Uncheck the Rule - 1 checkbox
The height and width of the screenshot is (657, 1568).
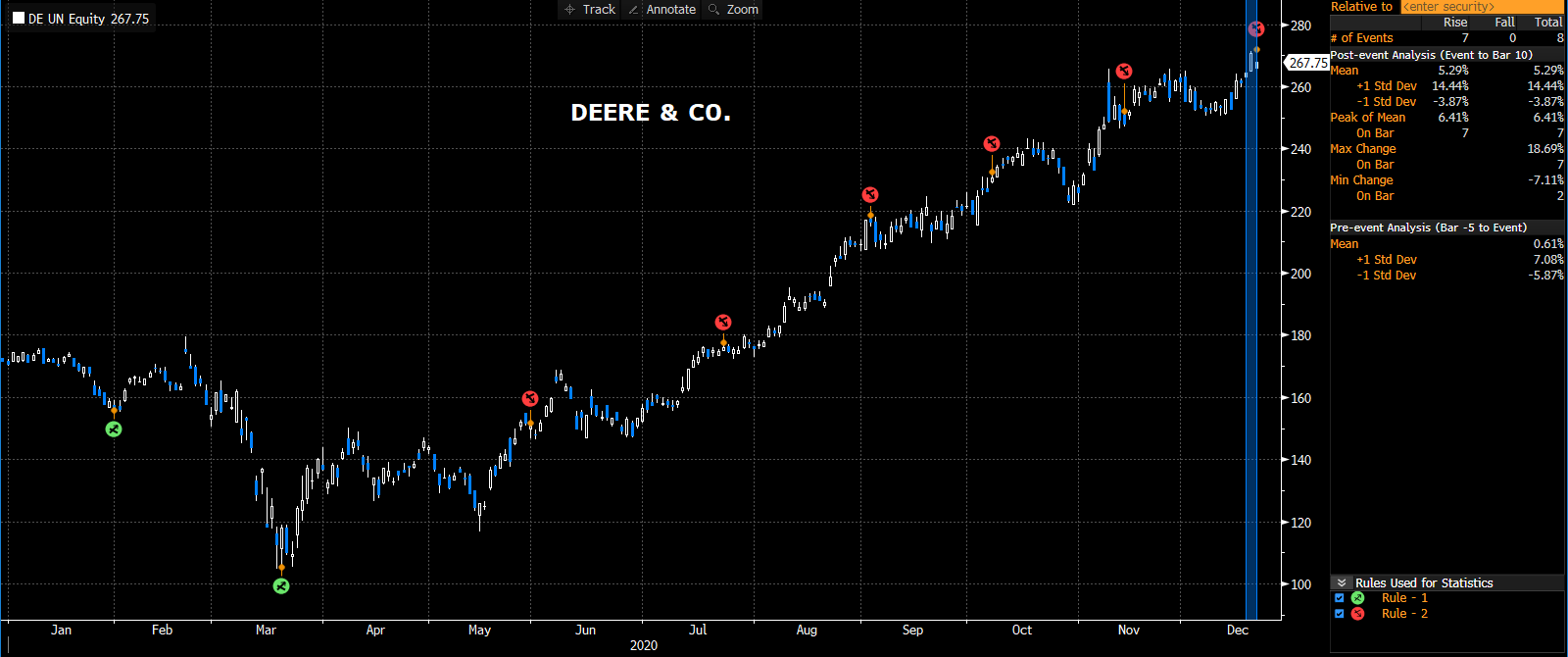tap(1340, 598)
